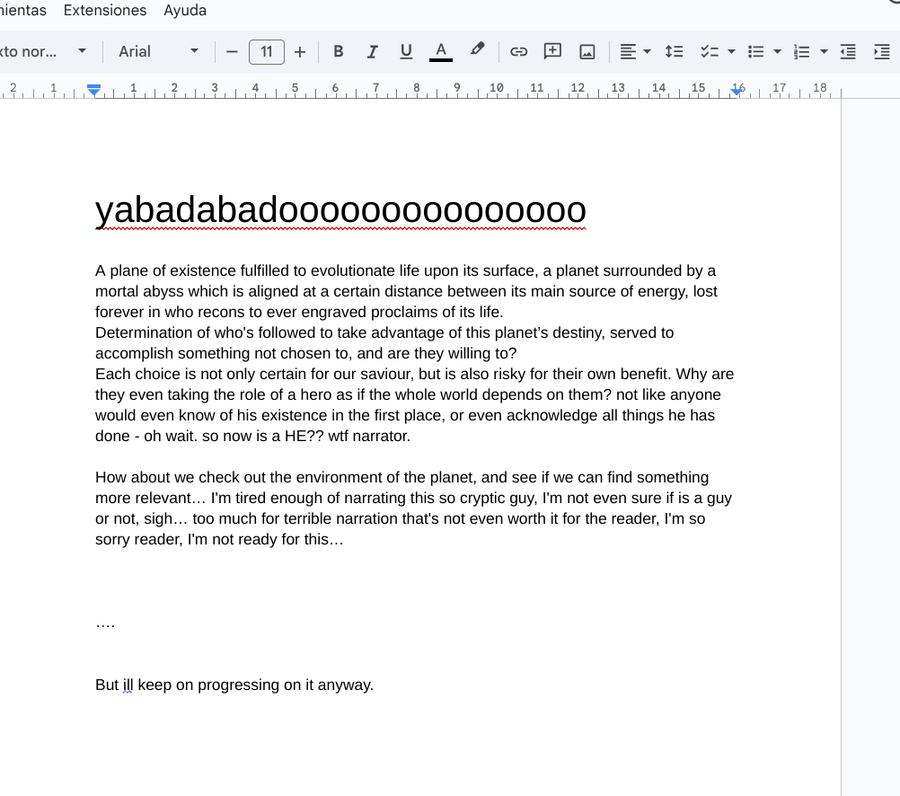Click the text 'sorry reader, I'm not ready for this…'
Image resolution: width=900 pixels, height=796 pixels.
pos(219,539)
